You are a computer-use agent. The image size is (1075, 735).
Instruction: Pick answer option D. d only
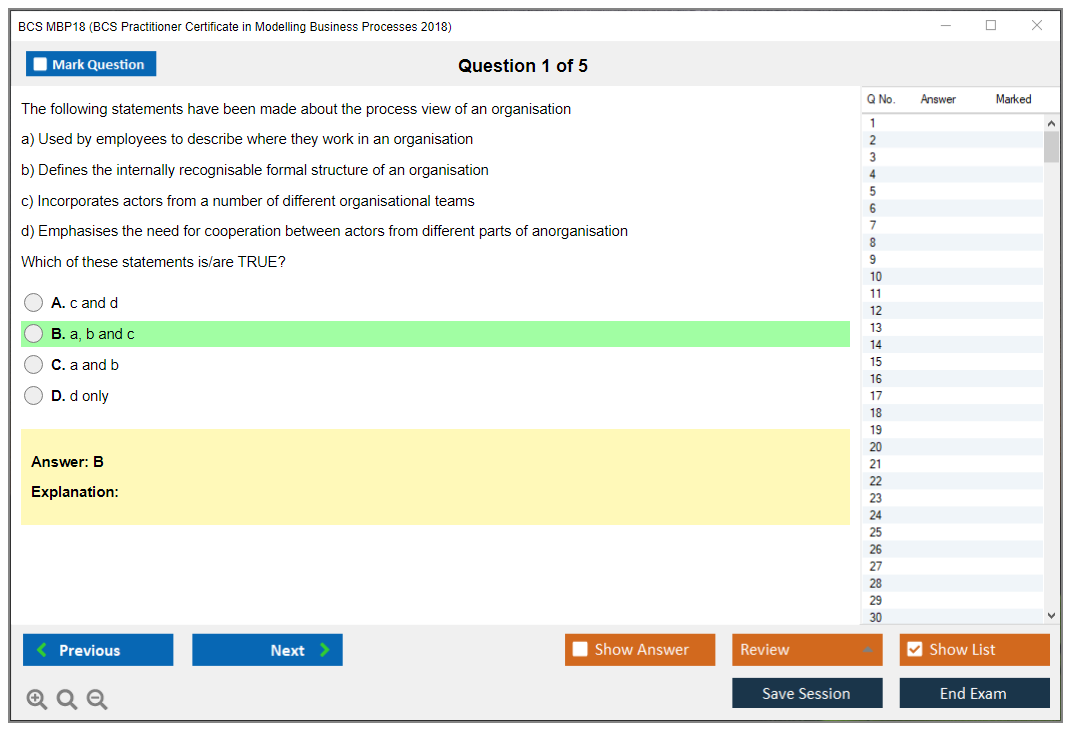pyautogui.click(x=34, y=396)
